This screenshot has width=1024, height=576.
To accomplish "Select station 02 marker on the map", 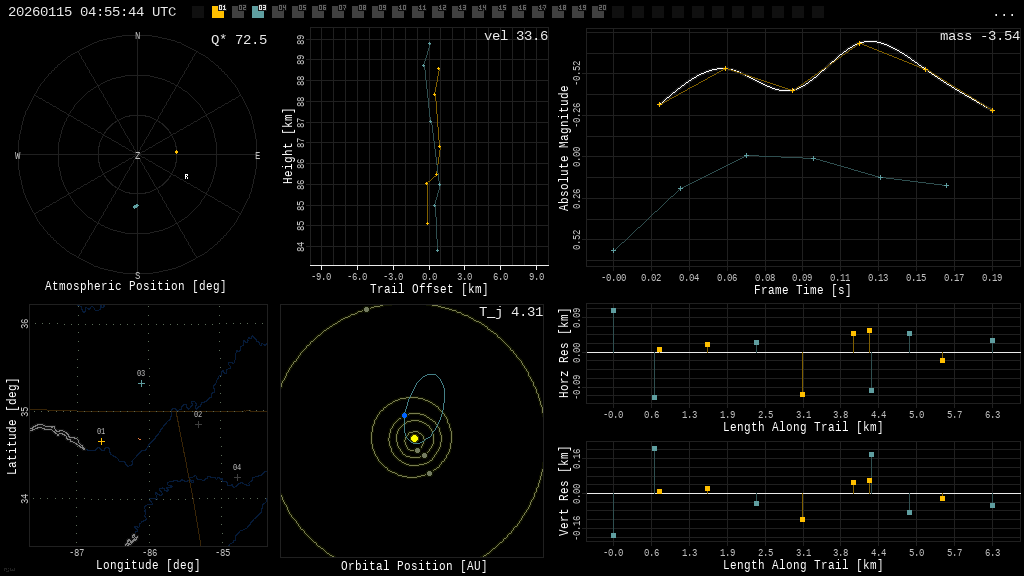I will click(x=198, y=424).
